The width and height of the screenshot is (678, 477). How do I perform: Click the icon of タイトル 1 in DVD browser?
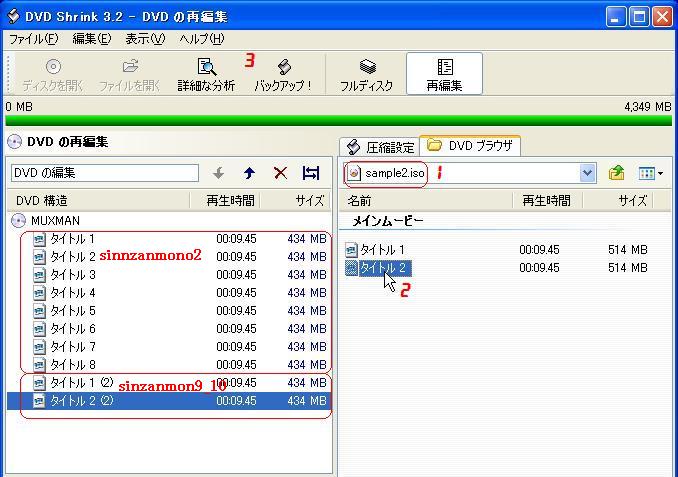click(x=351, y=250)
